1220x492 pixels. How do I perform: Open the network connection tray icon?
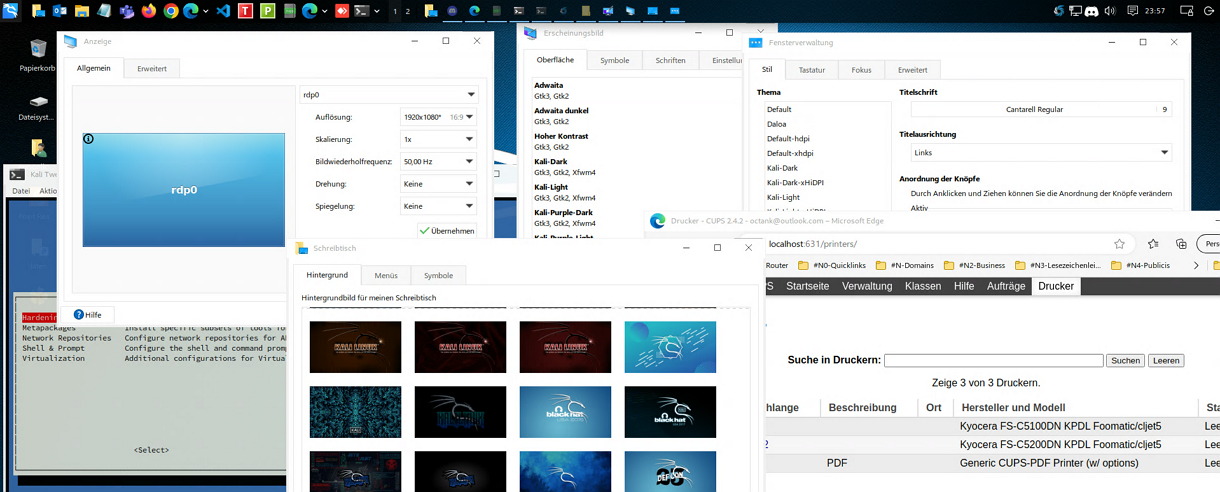coord(1075,11)
